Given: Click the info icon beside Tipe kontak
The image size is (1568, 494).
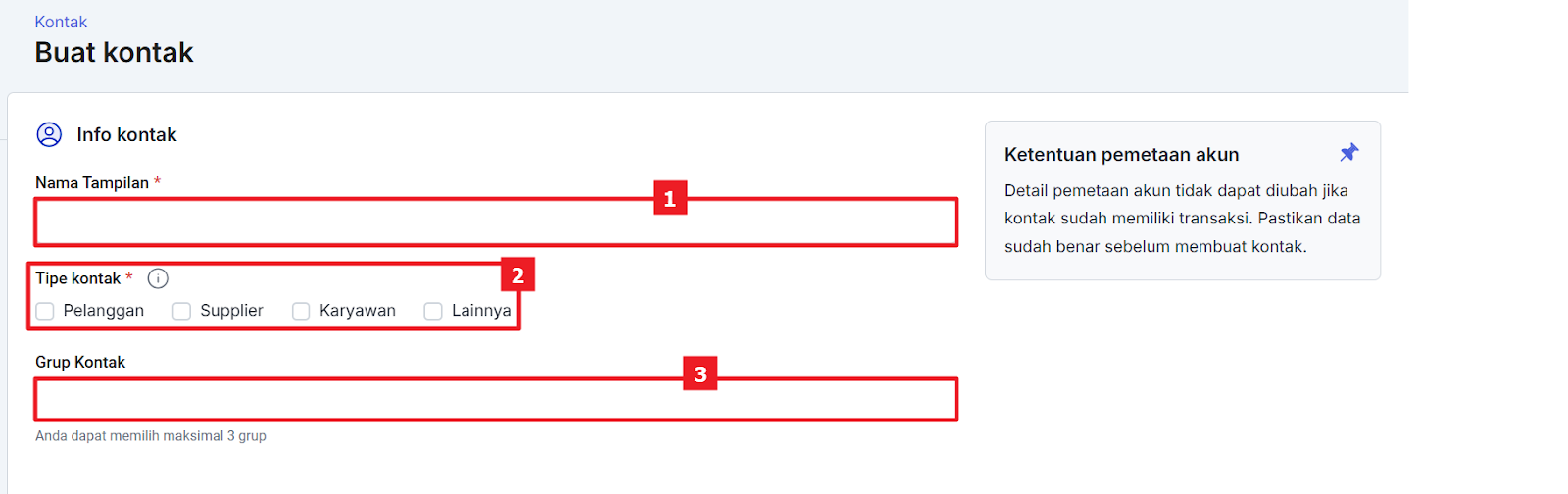Looking at the screenshot, I should click(158, 278).
